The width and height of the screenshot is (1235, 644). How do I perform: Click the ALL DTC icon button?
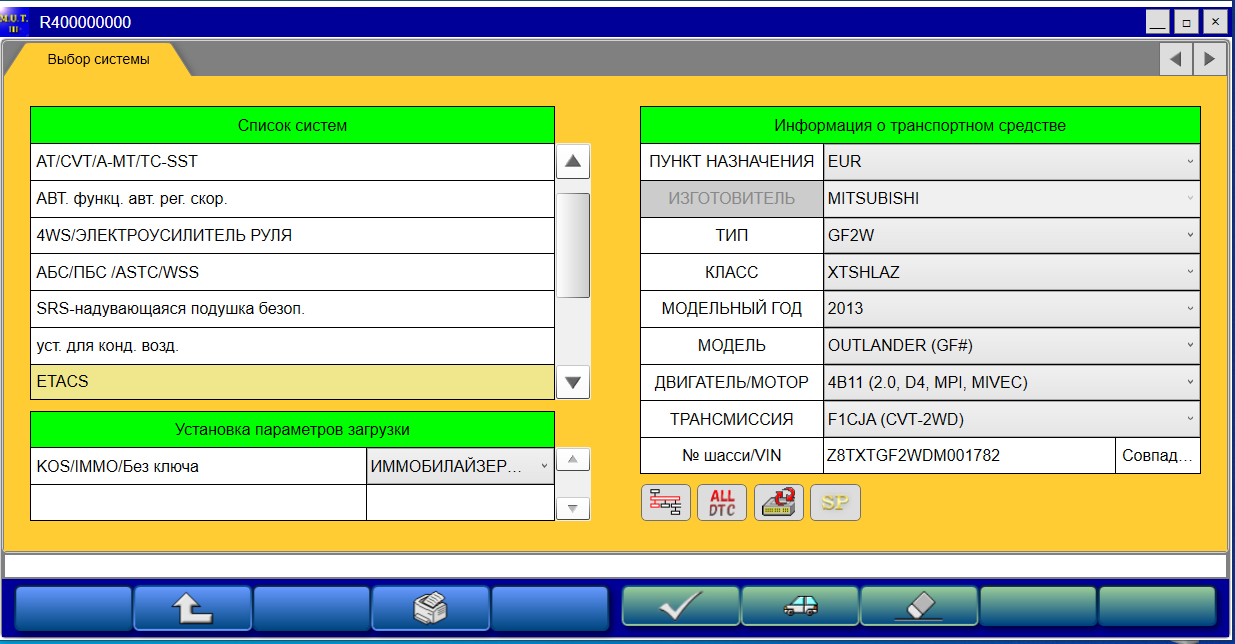[722, 502]
